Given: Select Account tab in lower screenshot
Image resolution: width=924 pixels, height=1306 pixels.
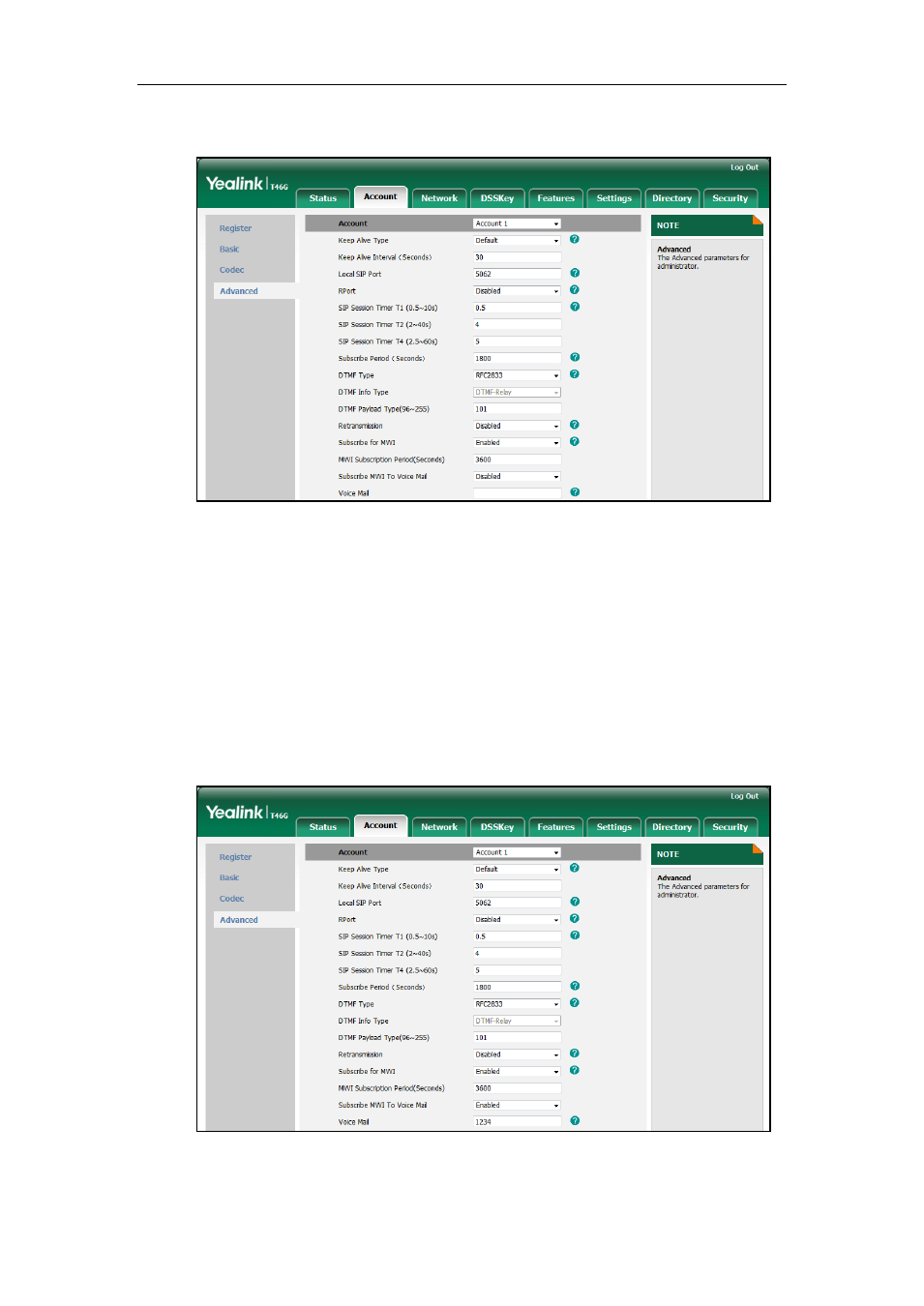Looking at the screenshot, I should coord(380,825).
